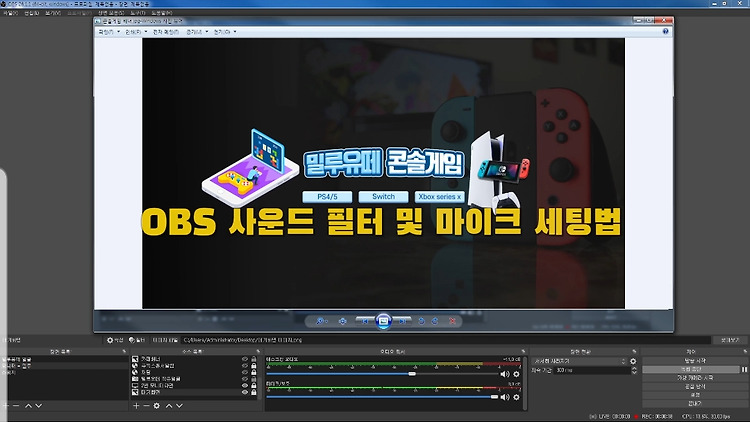
Task: Move the selected source down
Action: pyautogui.click(x=179, y=406)
